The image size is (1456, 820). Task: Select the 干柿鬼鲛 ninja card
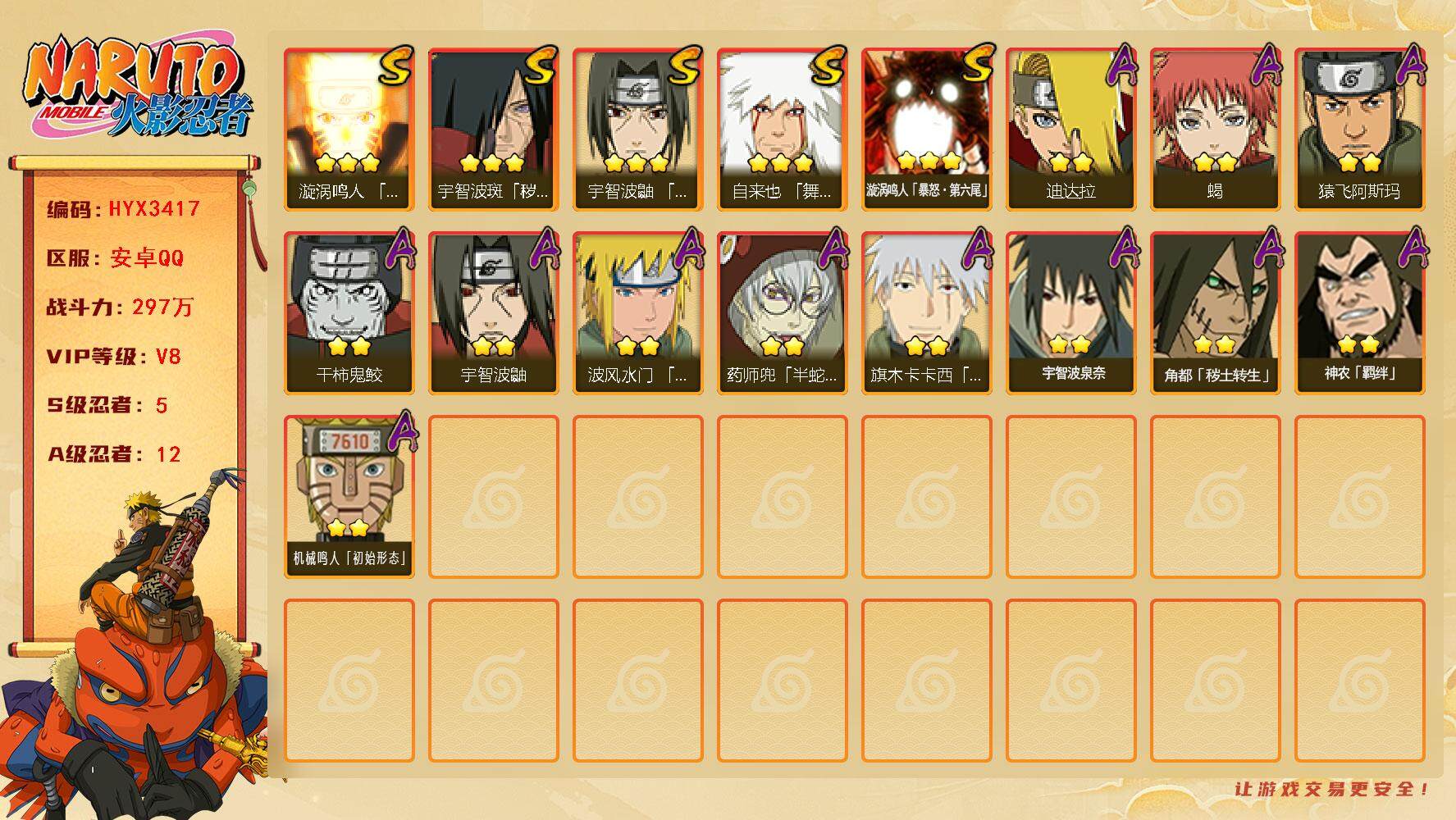click(349, 313)
